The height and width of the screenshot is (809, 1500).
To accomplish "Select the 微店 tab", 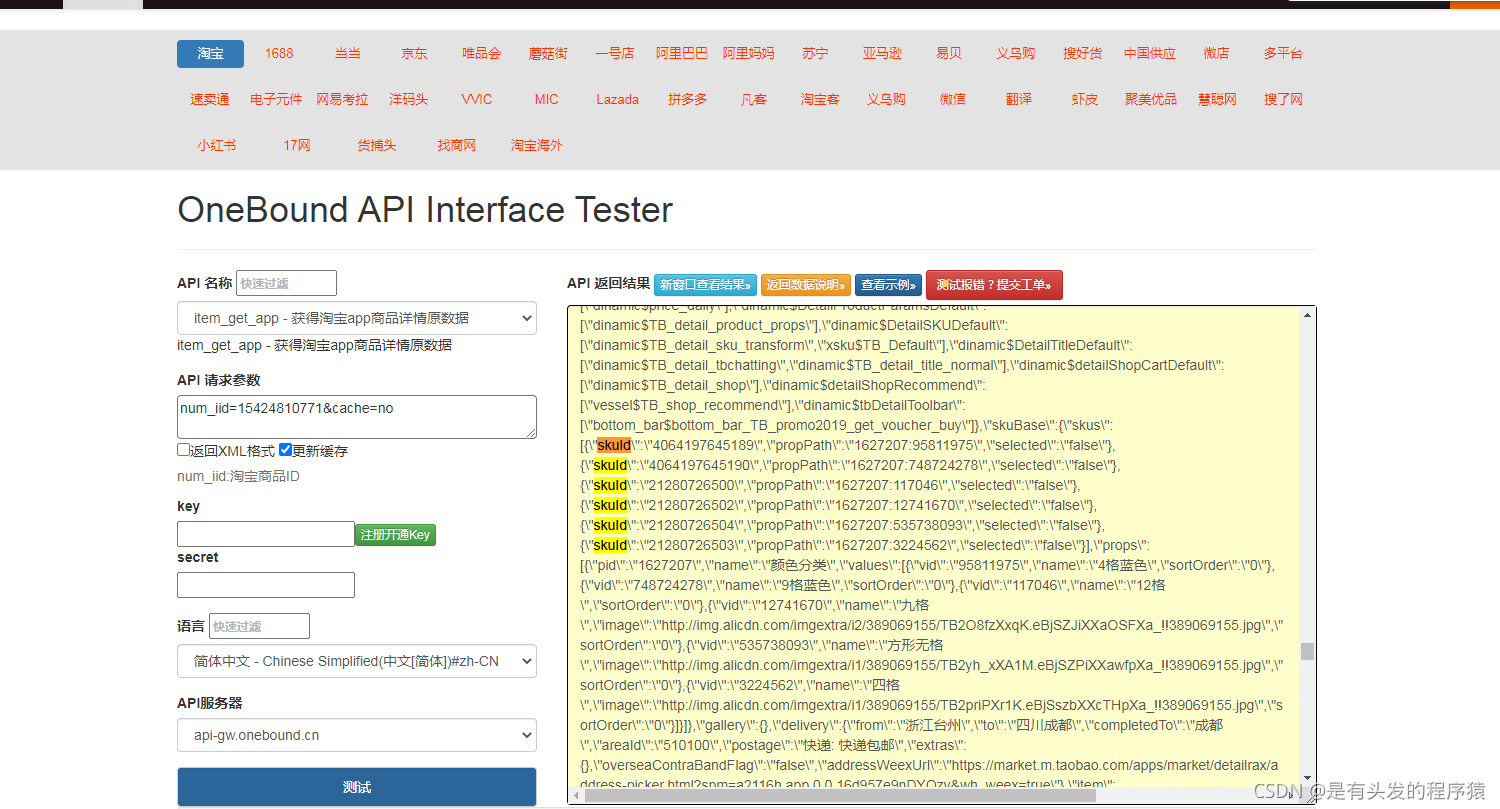I will (x=1216, y=54).
